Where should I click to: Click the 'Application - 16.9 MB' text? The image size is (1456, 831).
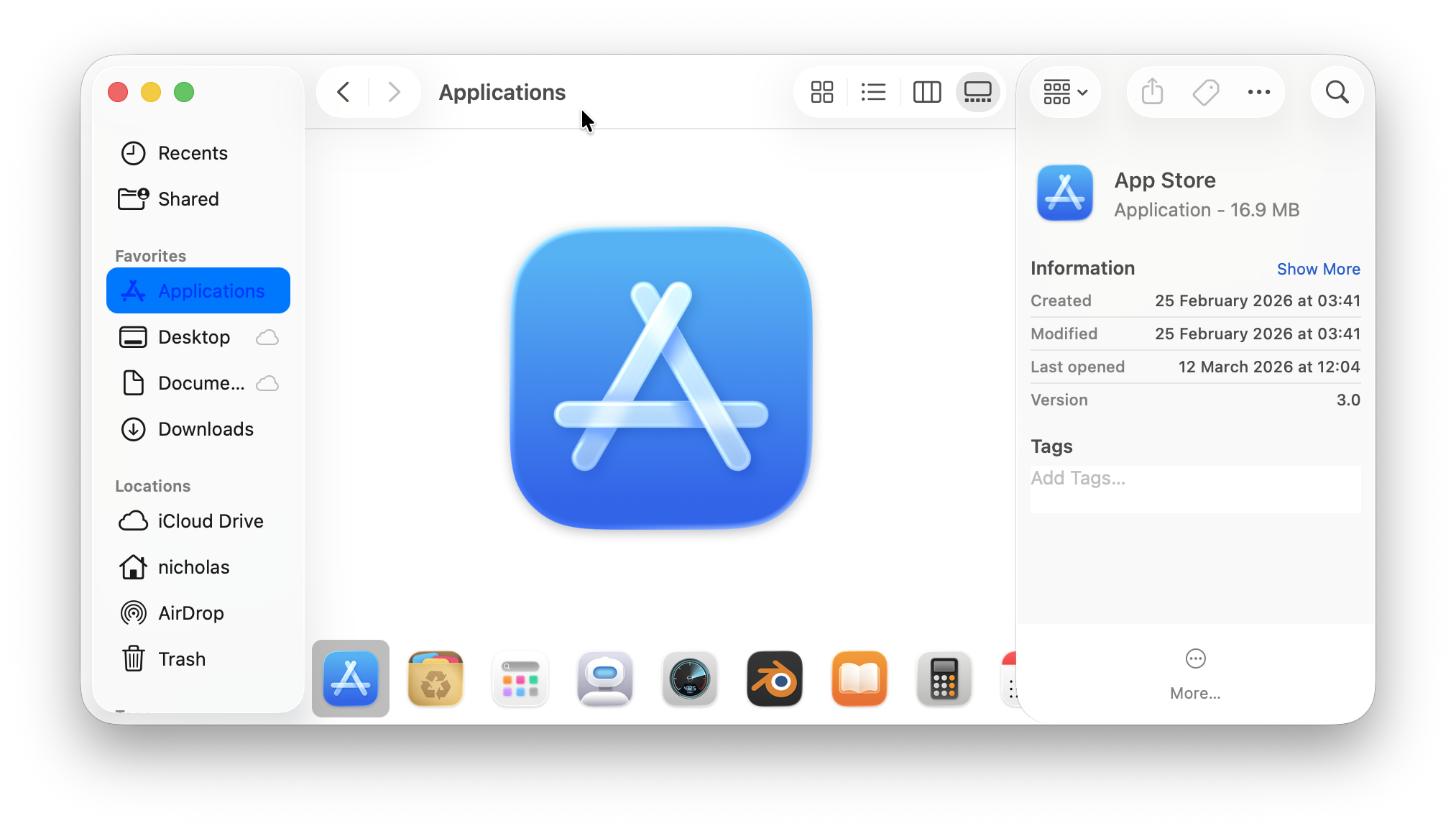pos(1207,210)
